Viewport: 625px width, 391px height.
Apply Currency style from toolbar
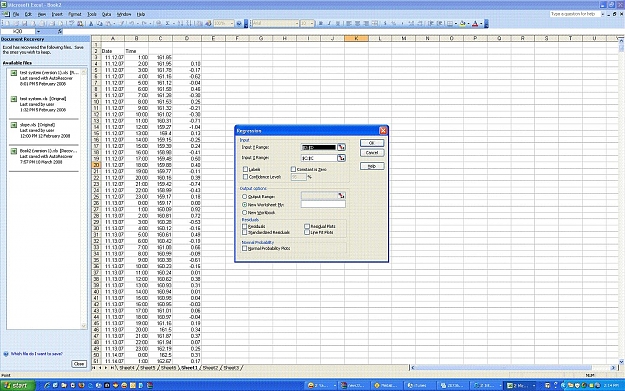click(x=385, y=23)
